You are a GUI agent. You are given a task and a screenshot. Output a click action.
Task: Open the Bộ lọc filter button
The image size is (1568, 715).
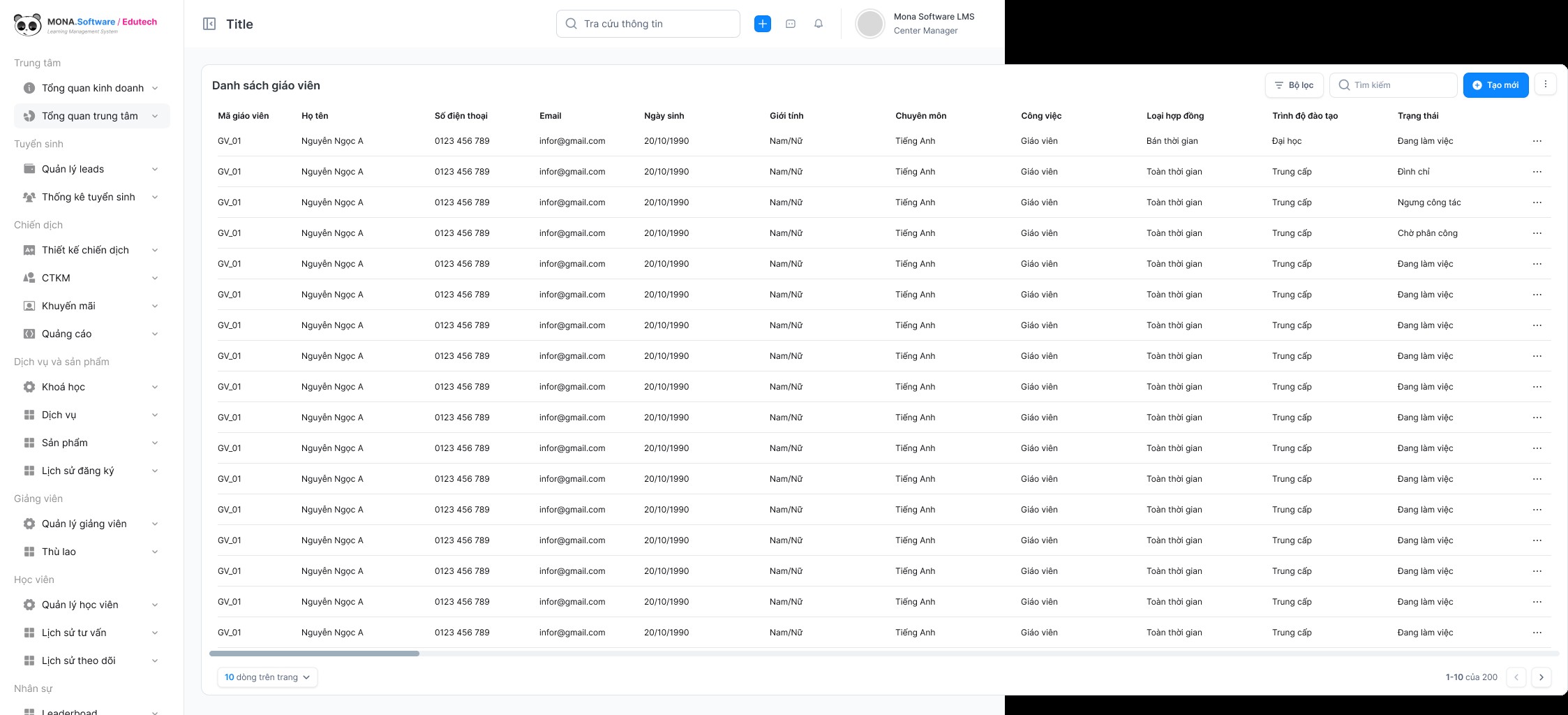pos(1294,85)
